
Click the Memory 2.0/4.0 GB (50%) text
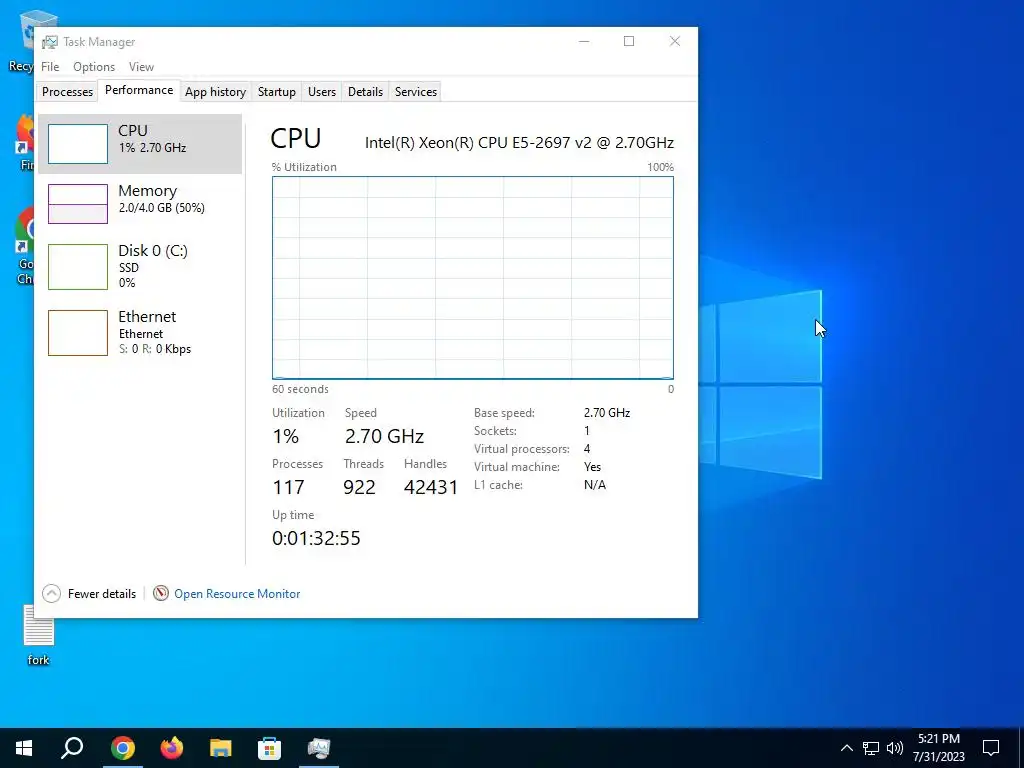pos(161,208)
